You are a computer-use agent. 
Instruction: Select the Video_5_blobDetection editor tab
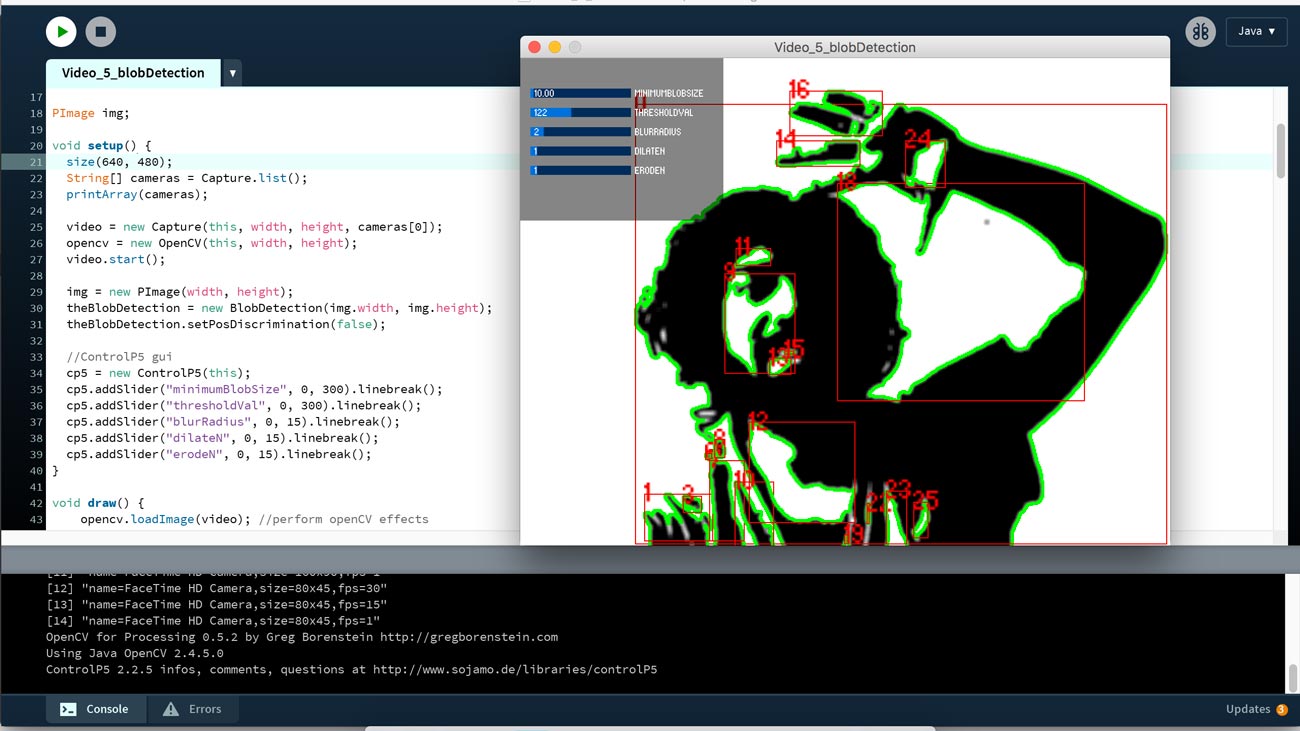pos(133,73)
